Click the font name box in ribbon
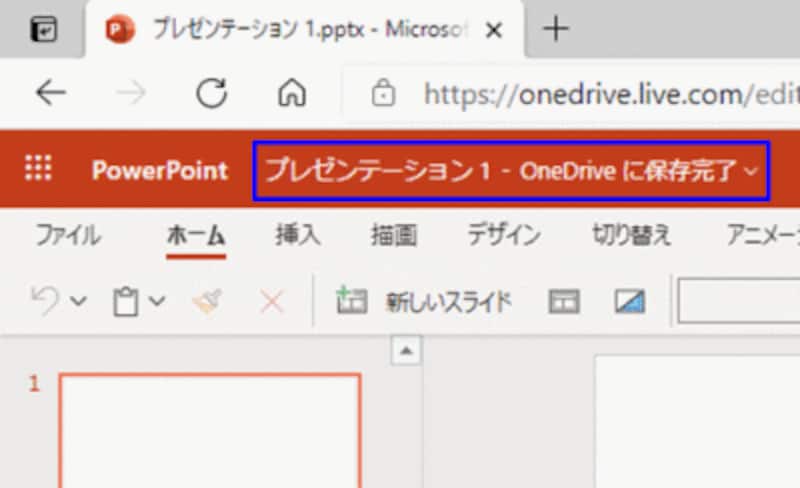This screenshot has width=800, height=488. (739, 301)
